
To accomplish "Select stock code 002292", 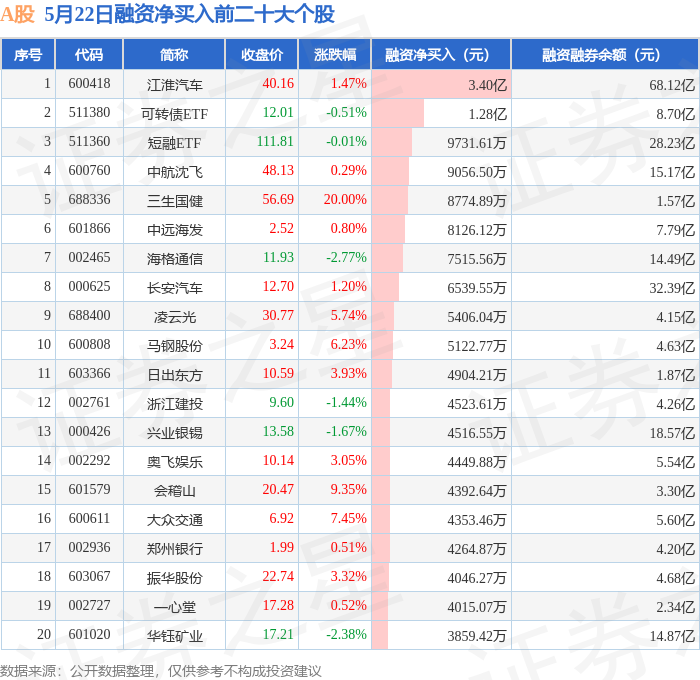I will pyautogui.click(x=89, y=461).
